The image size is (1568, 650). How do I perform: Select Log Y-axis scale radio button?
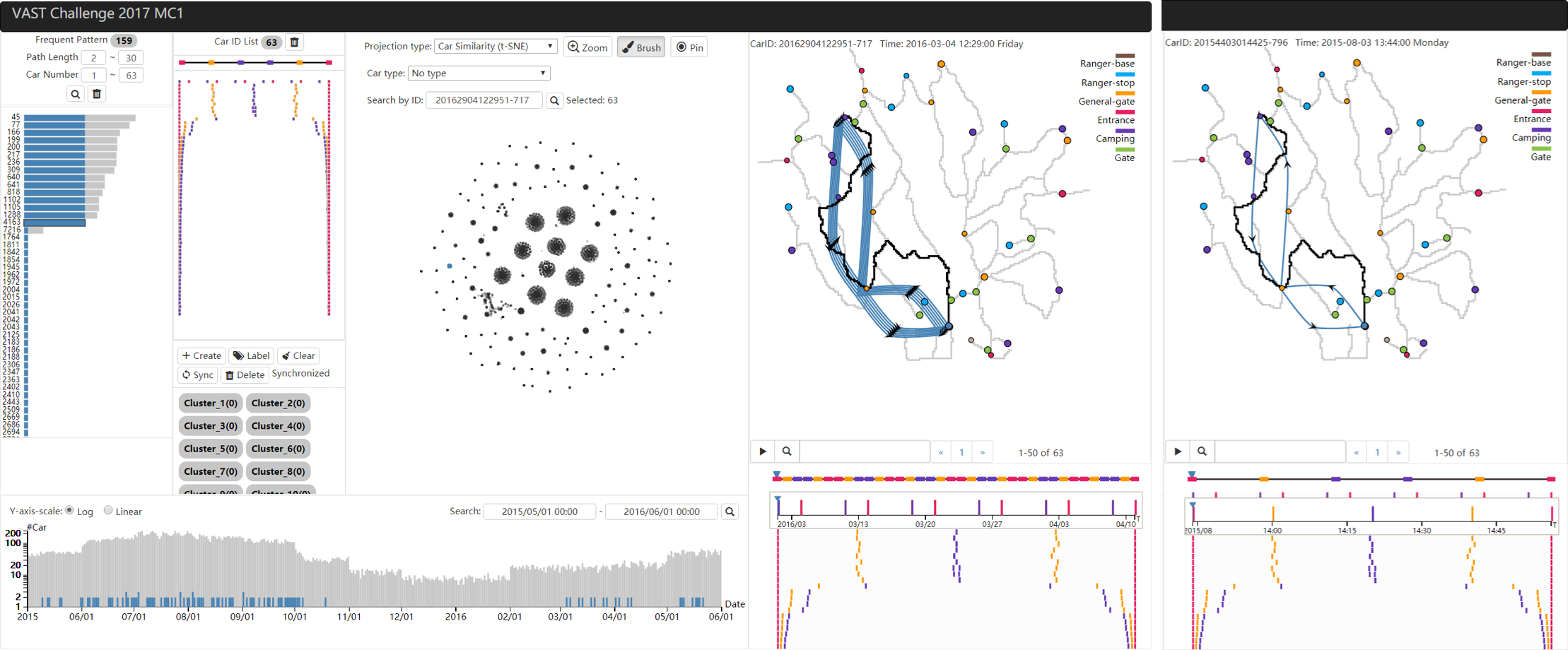coord(69,510)
